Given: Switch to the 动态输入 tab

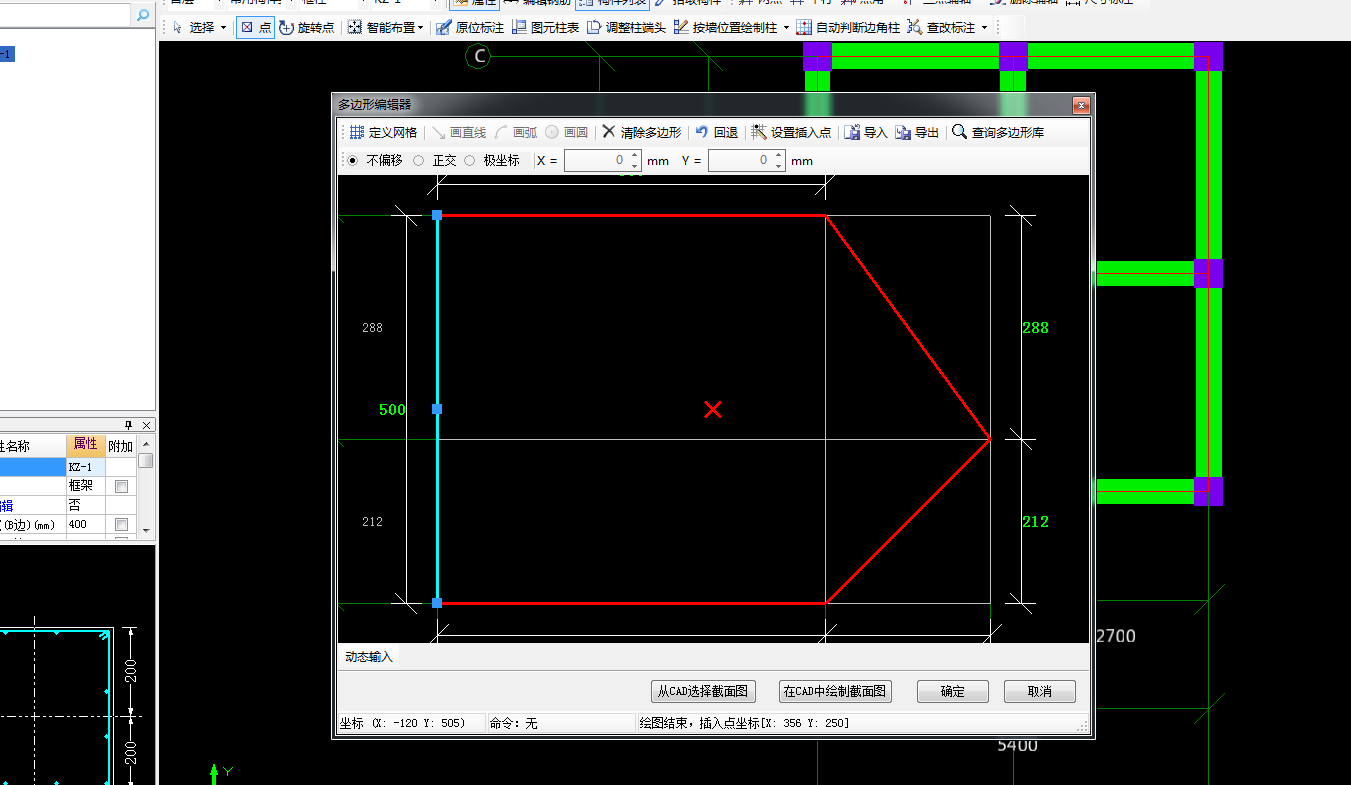Looking at the screenshot, I should pyautogui.click(x=369, y=657).
